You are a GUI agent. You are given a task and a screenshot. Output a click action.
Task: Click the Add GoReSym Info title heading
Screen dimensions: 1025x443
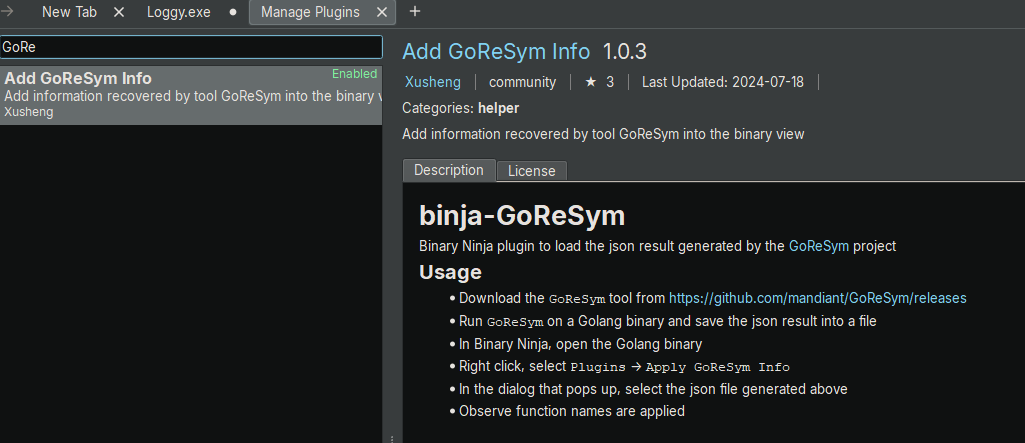[x=496, y=52]
